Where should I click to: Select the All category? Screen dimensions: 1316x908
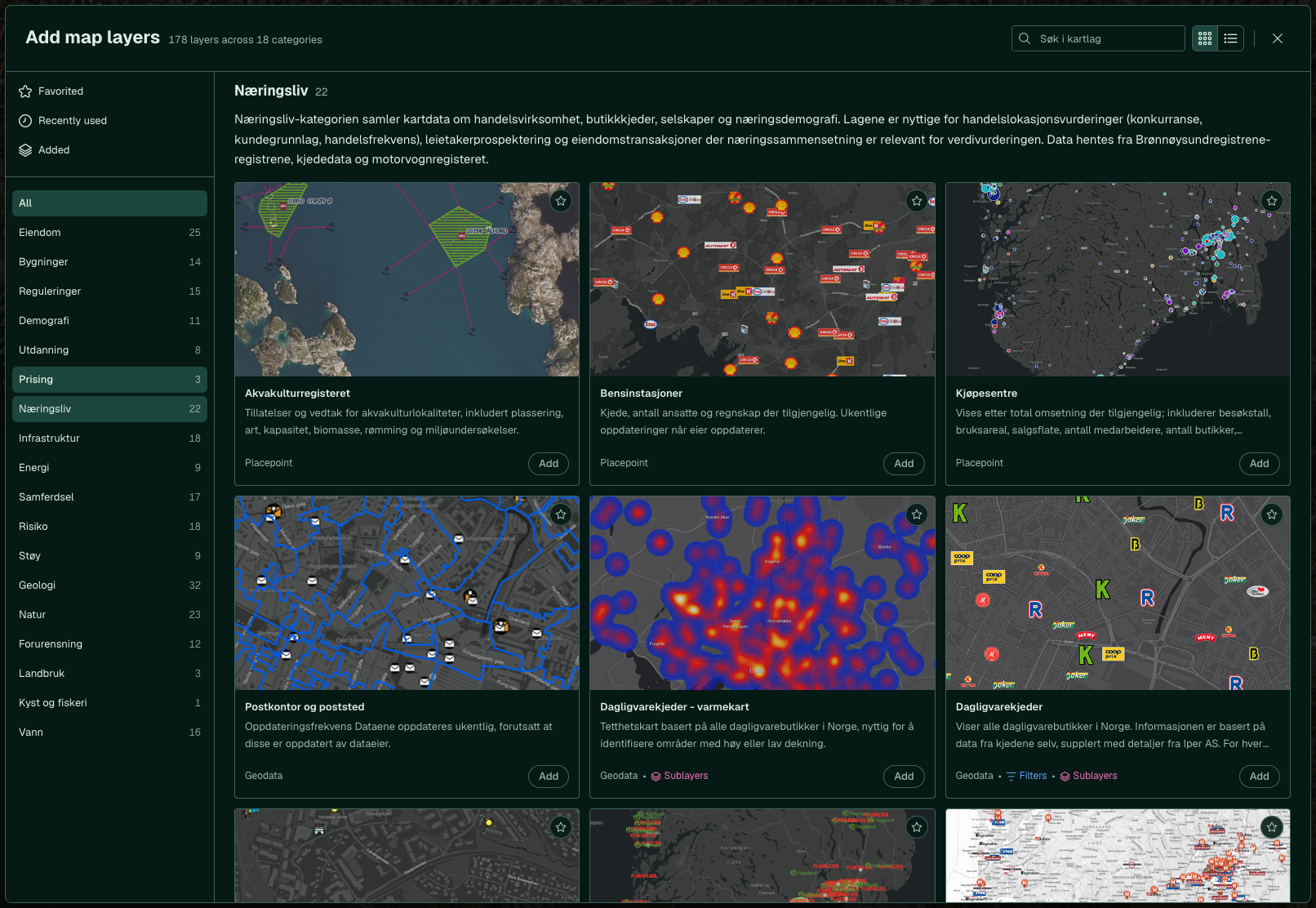(x=109, y=203)
